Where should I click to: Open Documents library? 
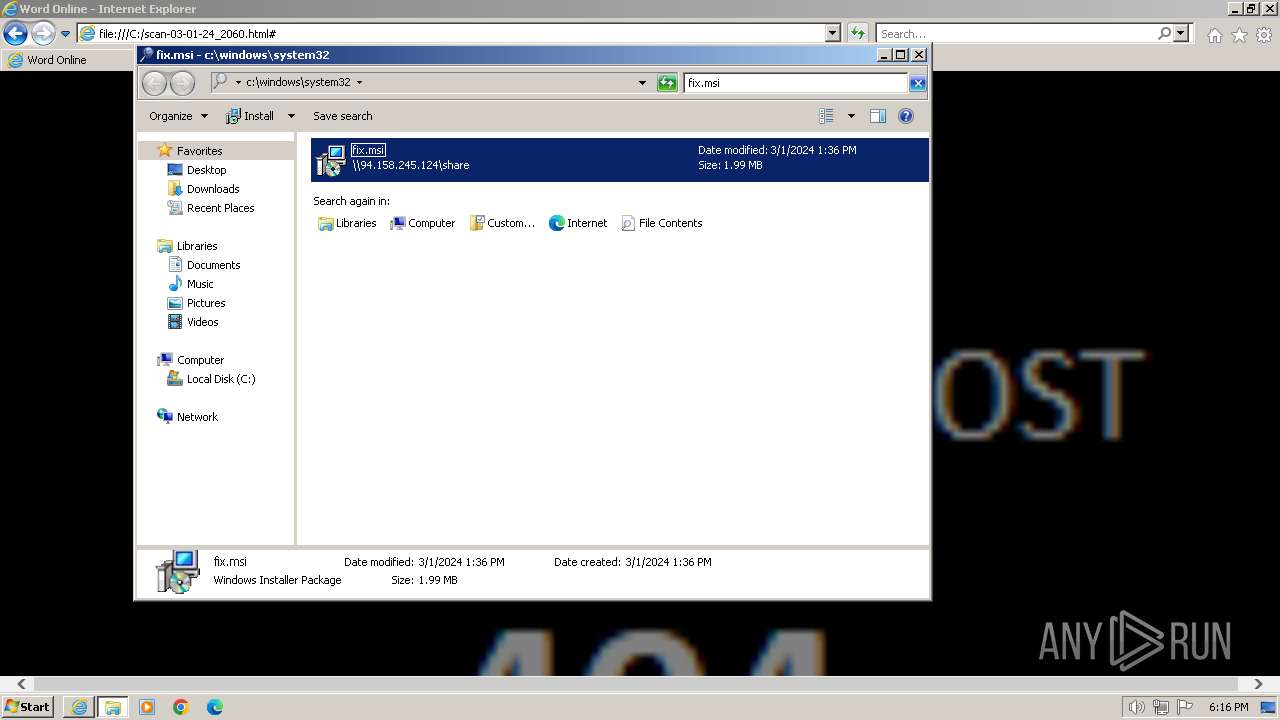pyautogui.click(x=213, y=265)
